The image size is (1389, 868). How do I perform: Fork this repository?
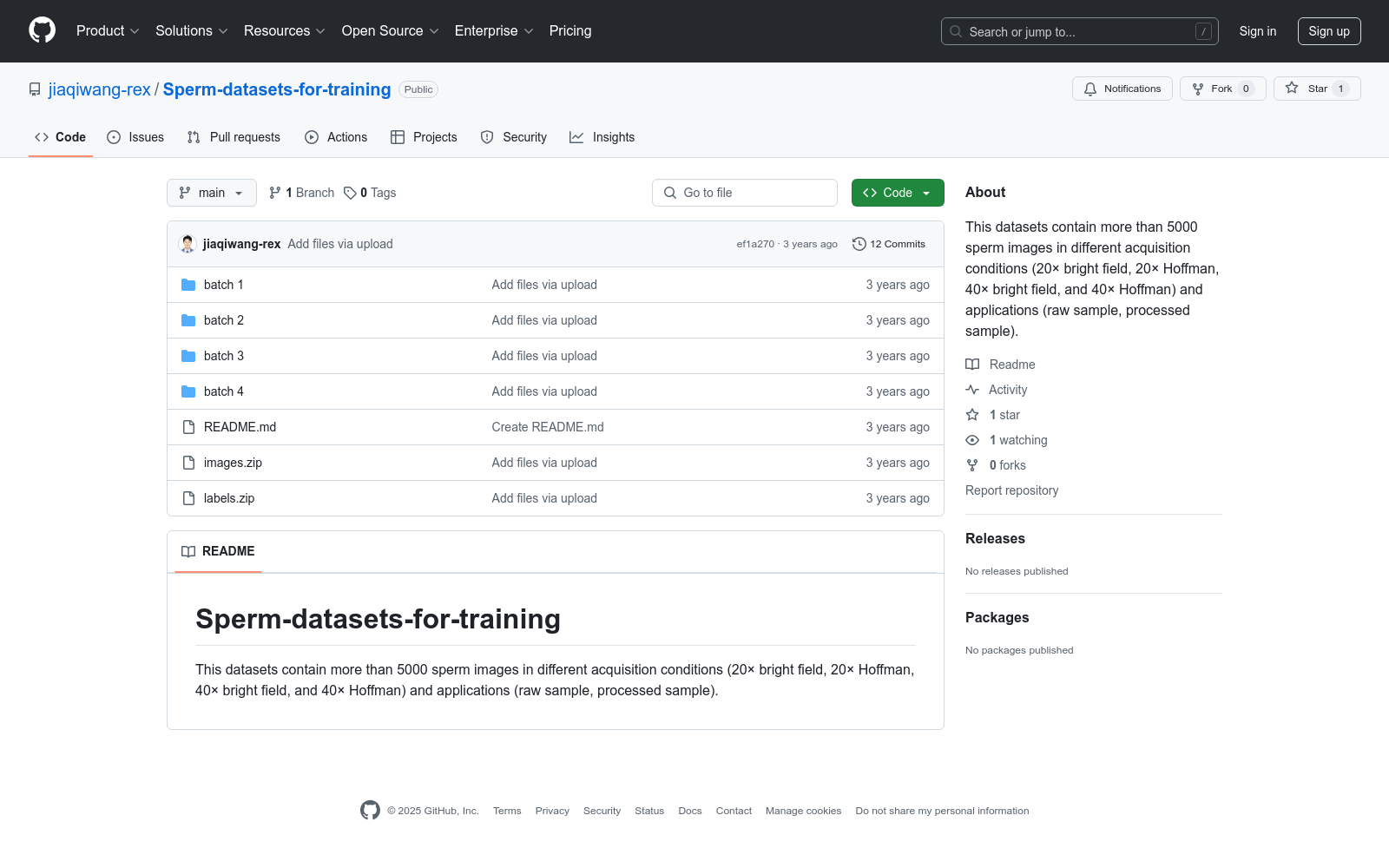[1222, 89]
